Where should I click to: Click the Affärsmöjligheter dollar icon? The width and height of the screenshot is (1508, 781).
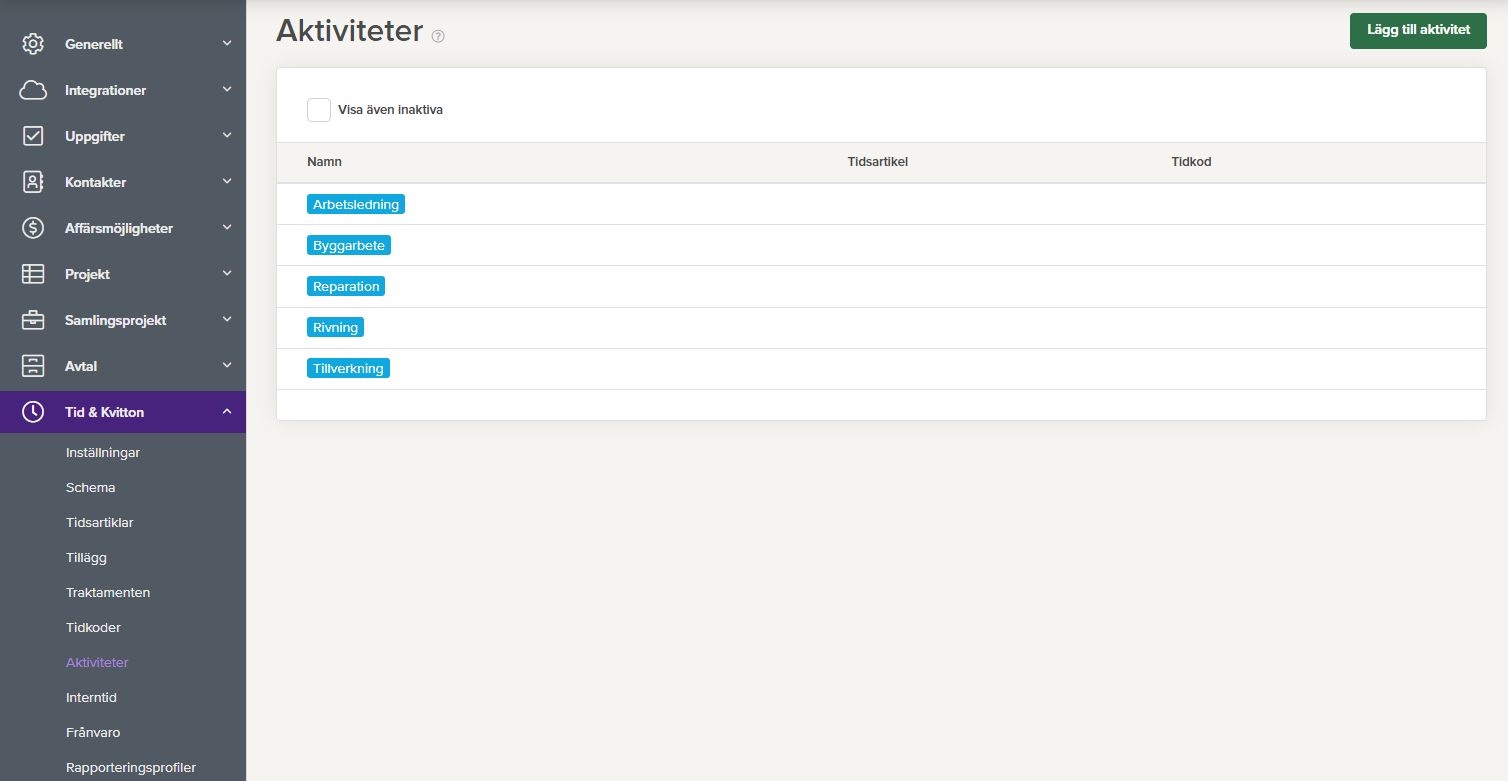pyautogui.click(x=33, y=228)
